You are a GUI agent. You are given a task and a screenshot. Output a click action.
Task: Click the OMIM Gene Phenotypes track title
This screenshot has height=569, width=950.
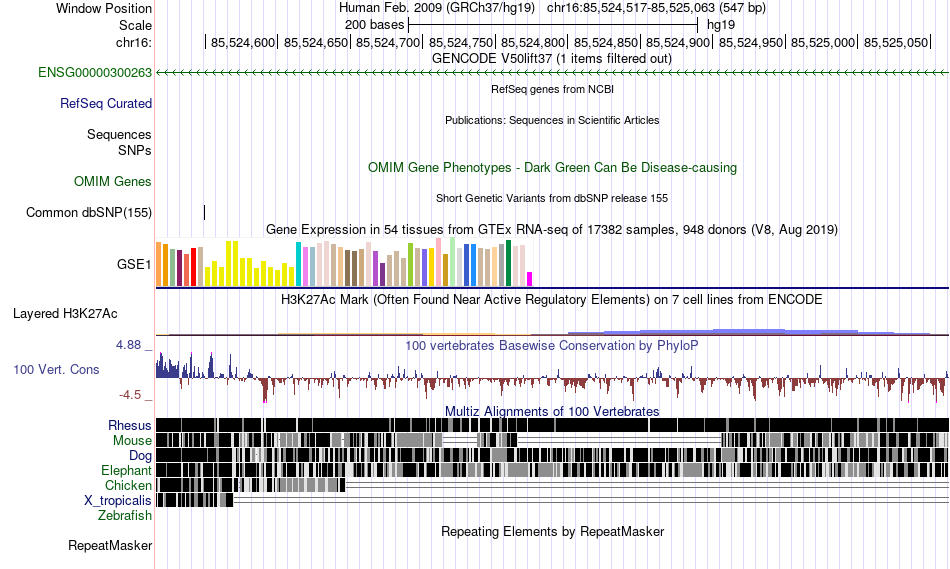[553, 168]
